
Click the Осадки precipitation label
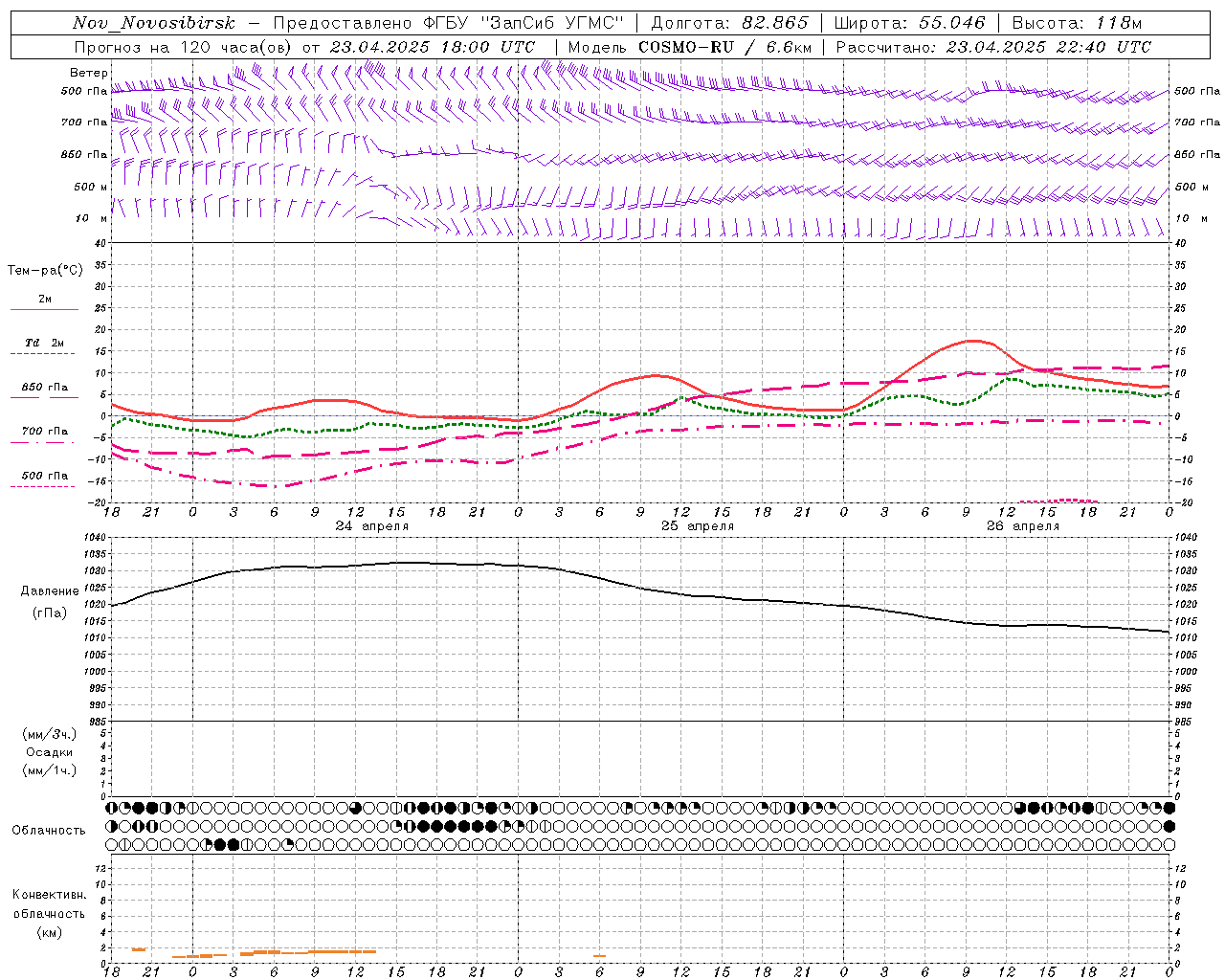(50, 752)
